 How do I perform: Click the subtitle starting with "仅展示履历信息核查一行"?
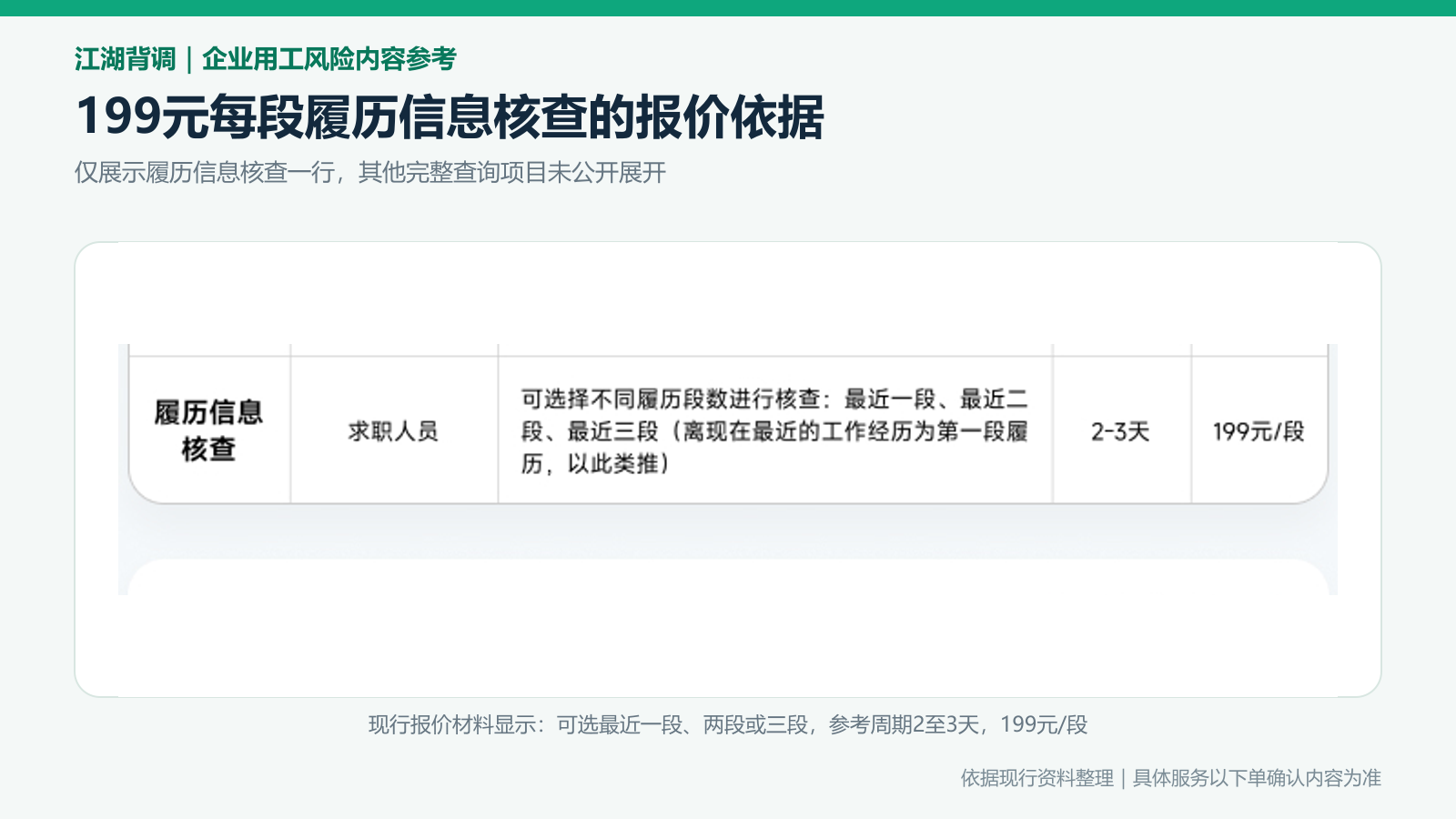tap(370, 173)
